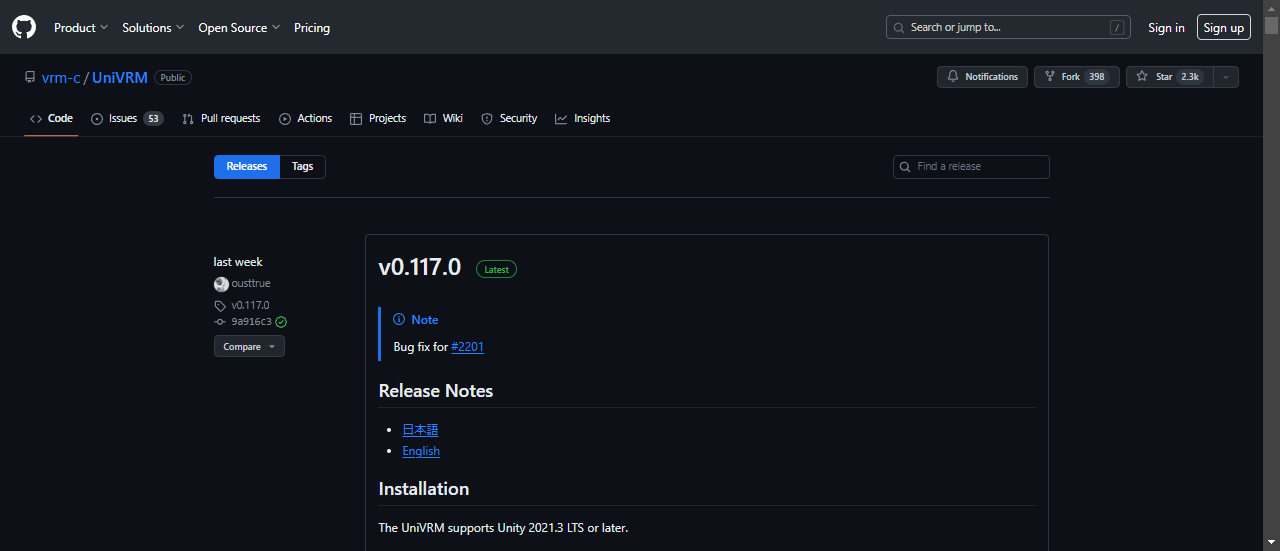Go to the Issues tab
The height and width of the screenshot is (551, 1280).
click(x=126, y=118)
